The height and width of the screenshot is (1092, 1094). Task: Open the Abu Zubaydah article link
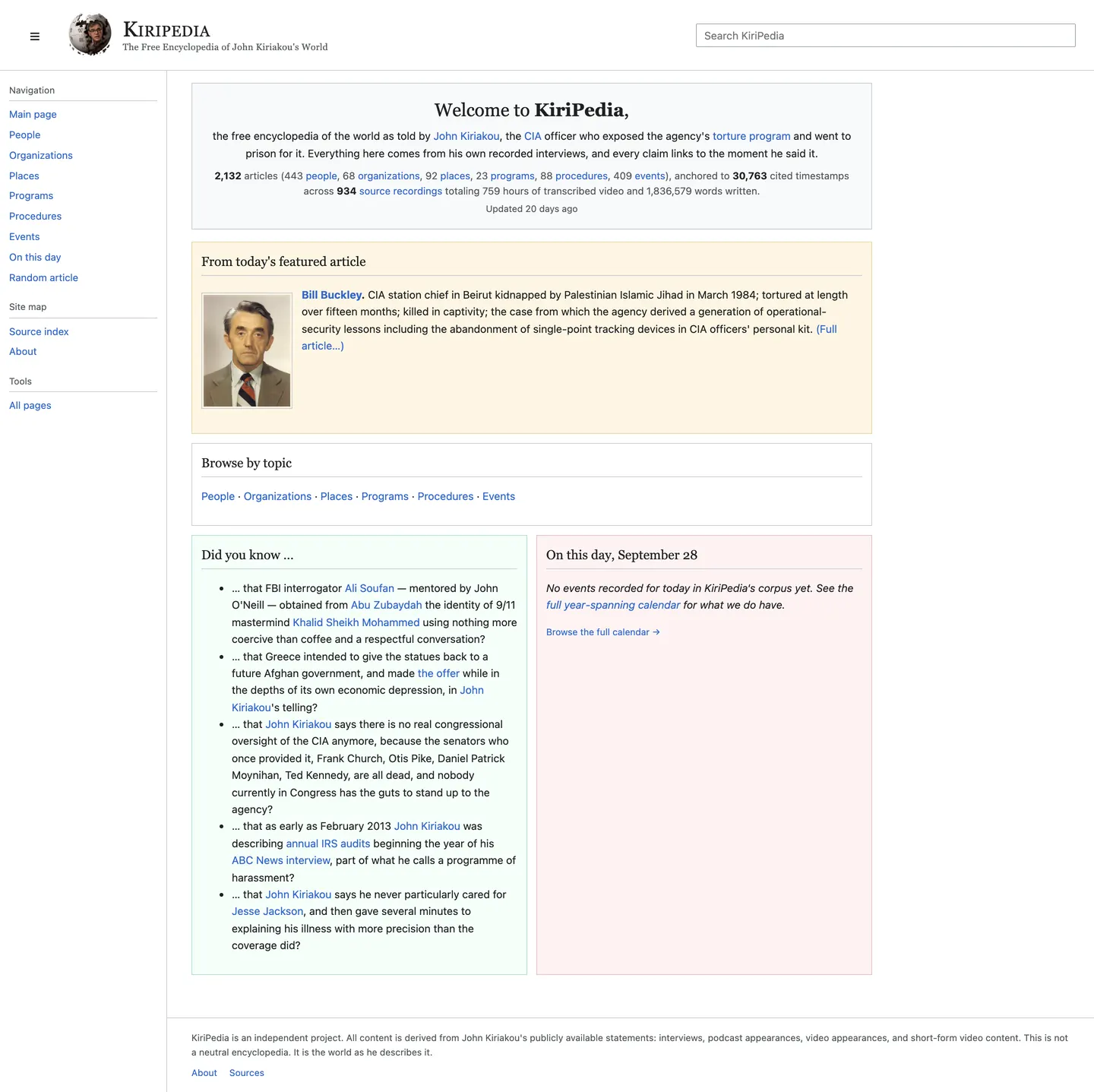(386, 606)
